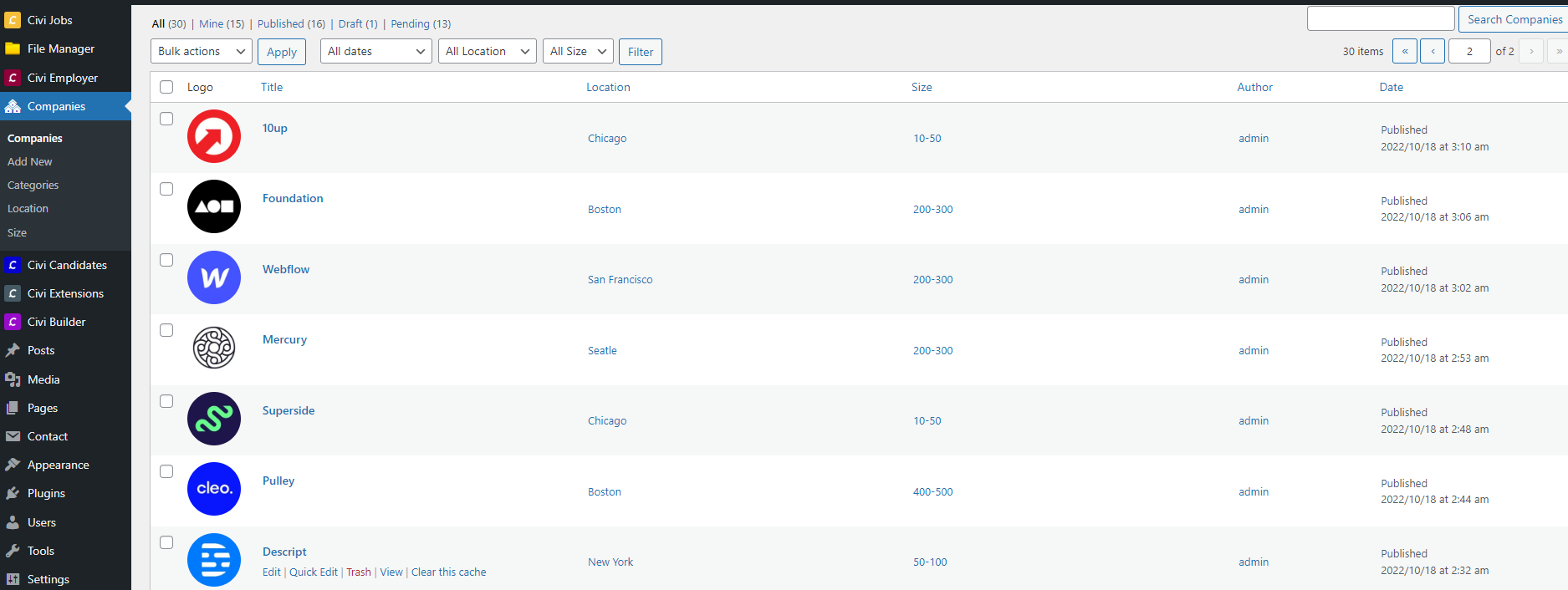Go to first page of companies
The height and width of the screenshot is (590, 1568).
click(1405, 51)
